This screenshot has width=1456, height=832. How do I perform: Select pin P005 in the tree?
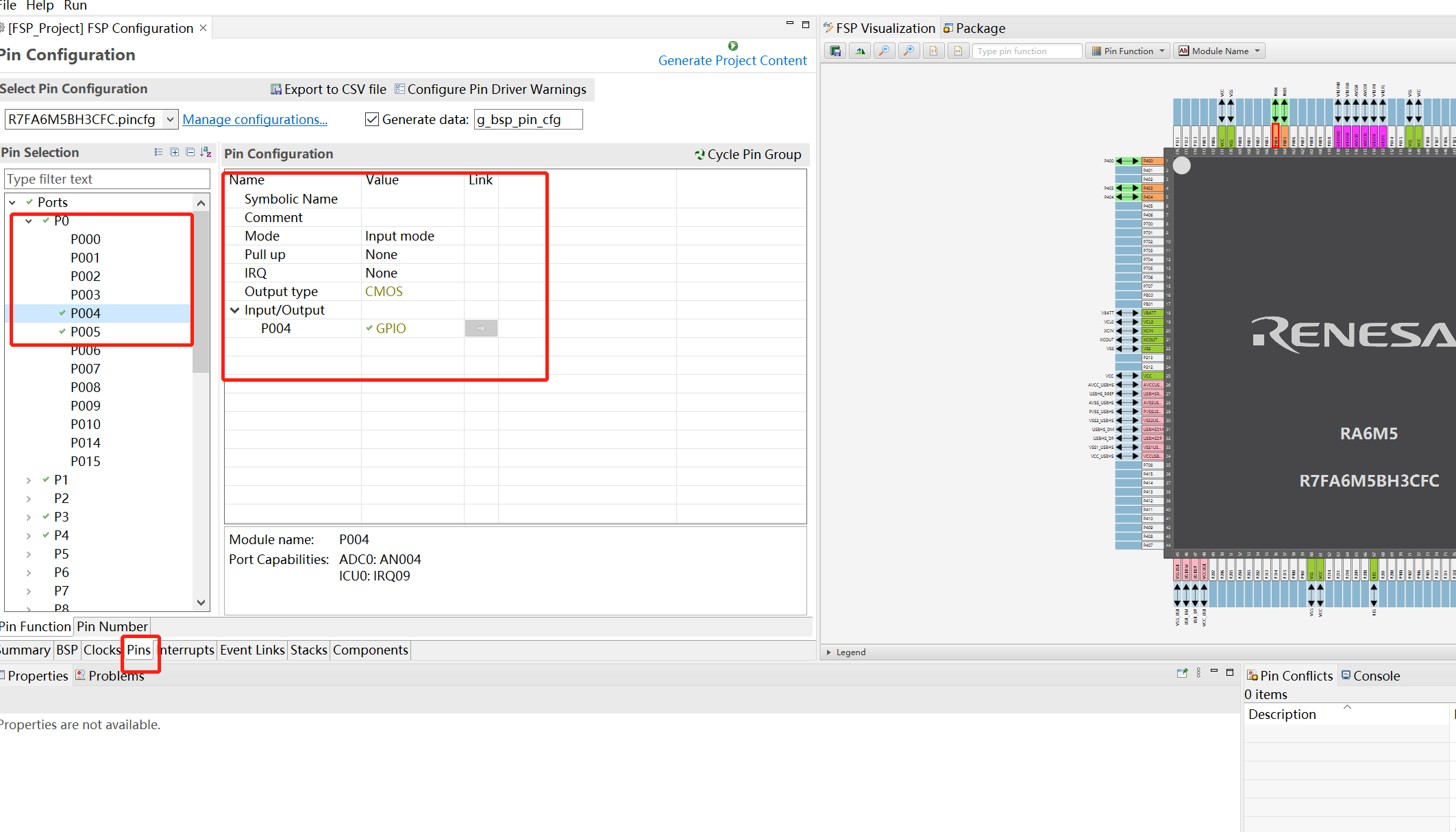(x=86, y=332)
